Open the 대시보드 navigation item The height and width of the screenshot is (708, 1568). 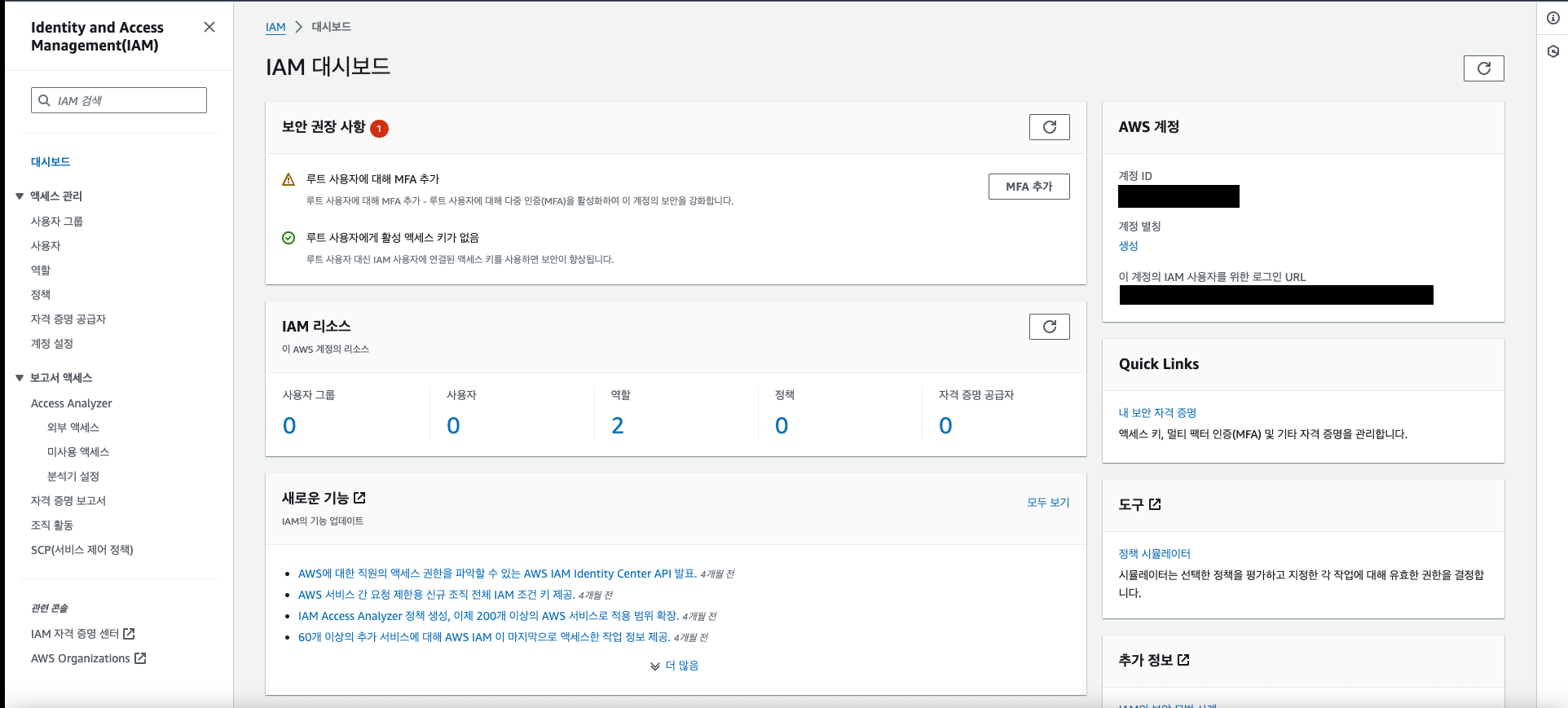51,161
